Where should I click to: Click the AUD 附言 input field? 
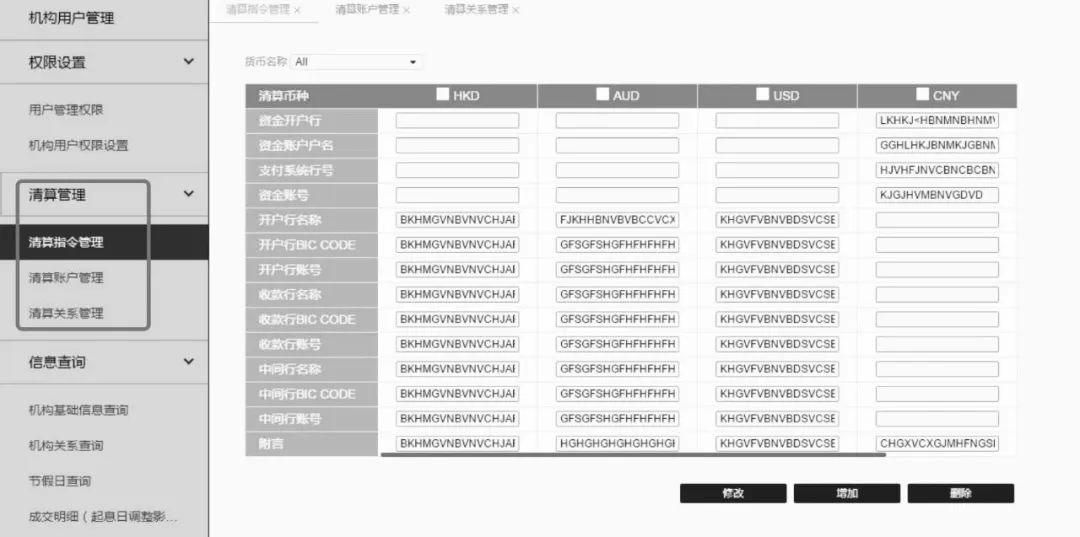[617, 443]
